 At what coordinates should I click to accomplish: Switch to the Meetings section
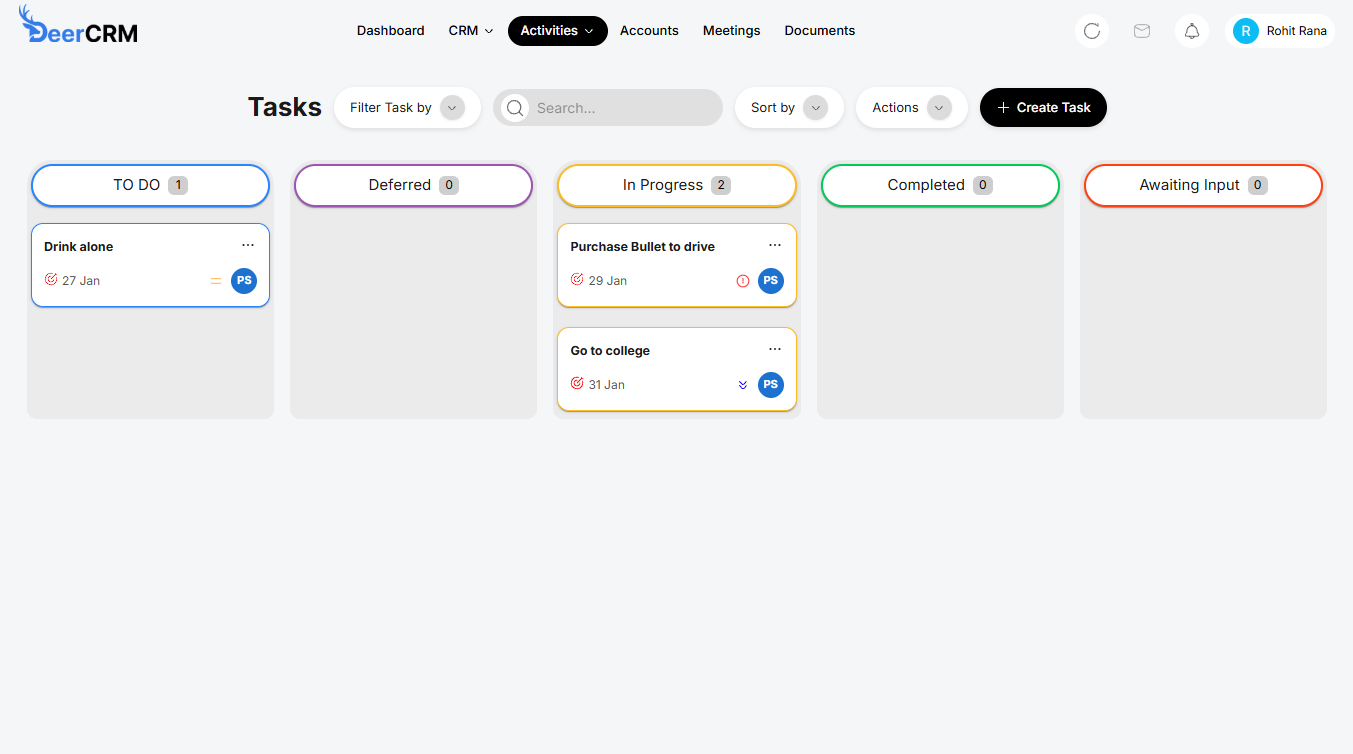[731, 31]
